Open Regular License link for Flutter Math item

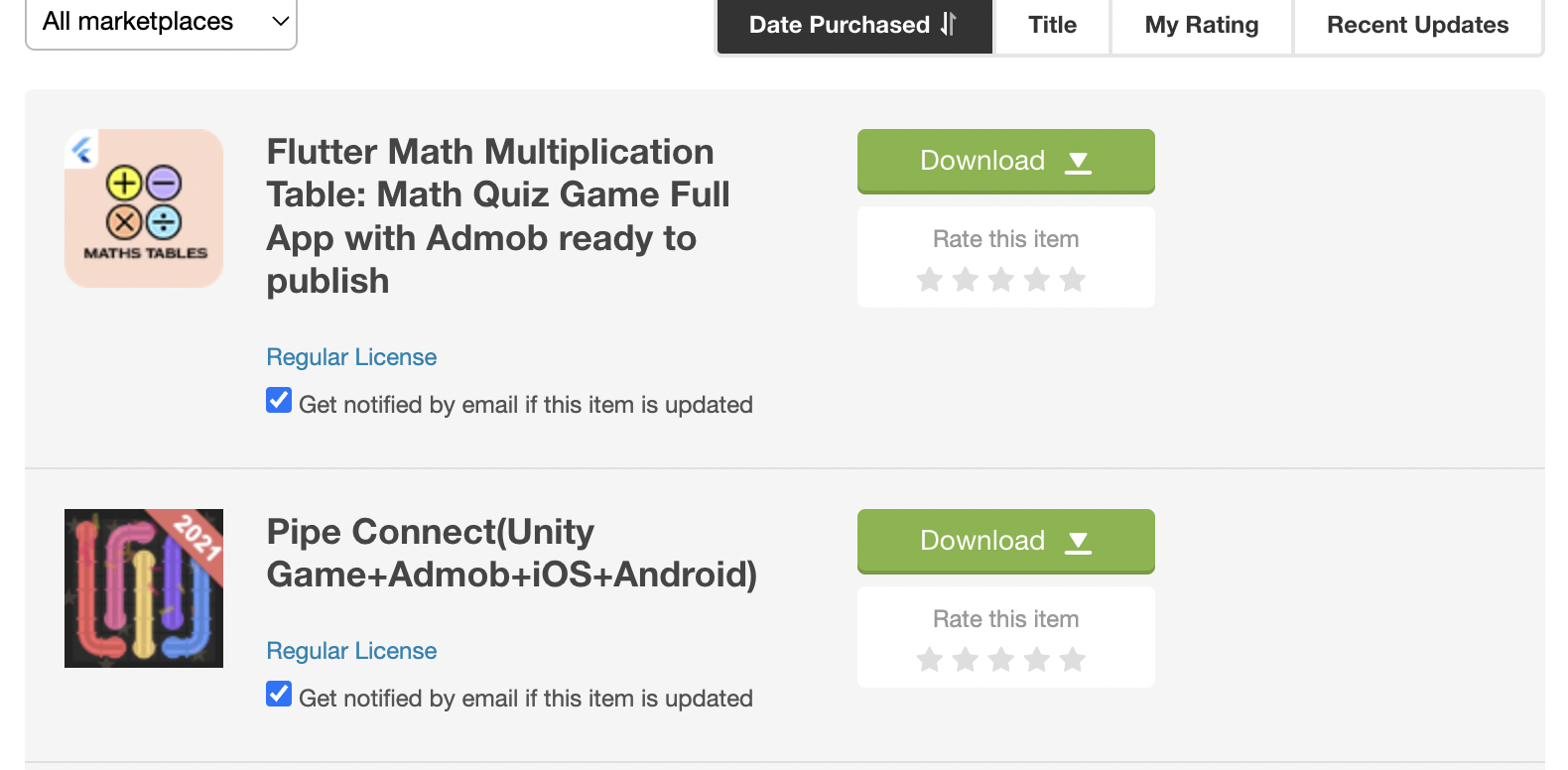coord(351,357)
